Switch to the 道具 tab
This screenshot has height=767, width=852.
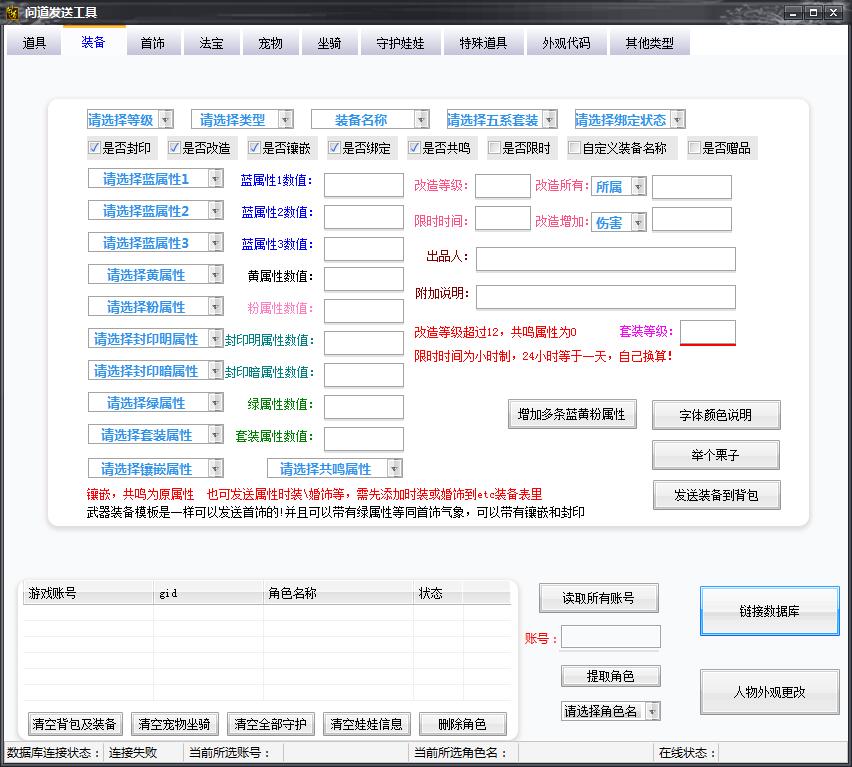click(x=34, y=43)
